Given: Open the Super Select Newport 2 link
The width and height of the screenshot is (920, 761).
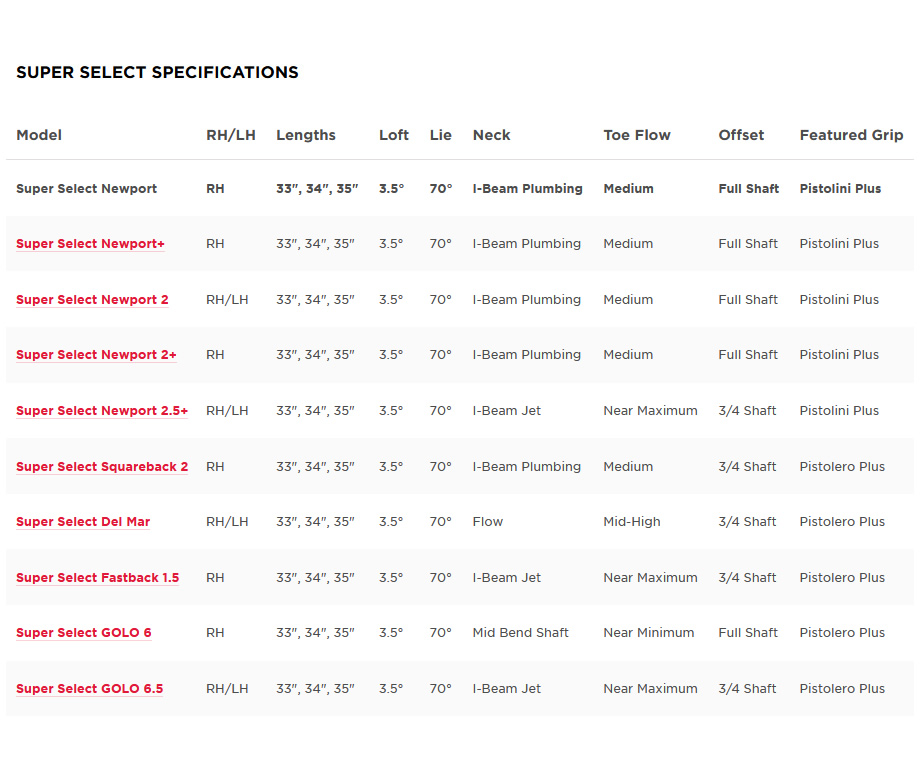Looking at the screenshot, I should pyautogui.click(x=92, y=299).
